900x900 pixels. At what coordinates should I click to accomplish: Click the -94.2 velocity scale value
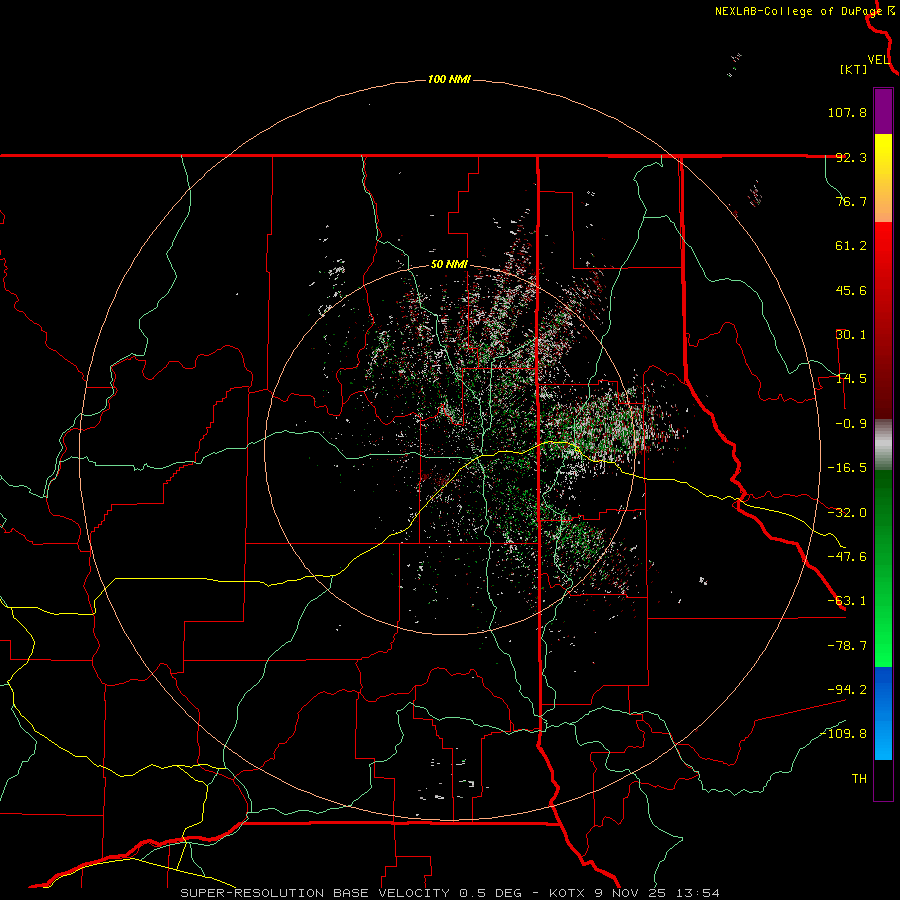(x=847, y=689)
